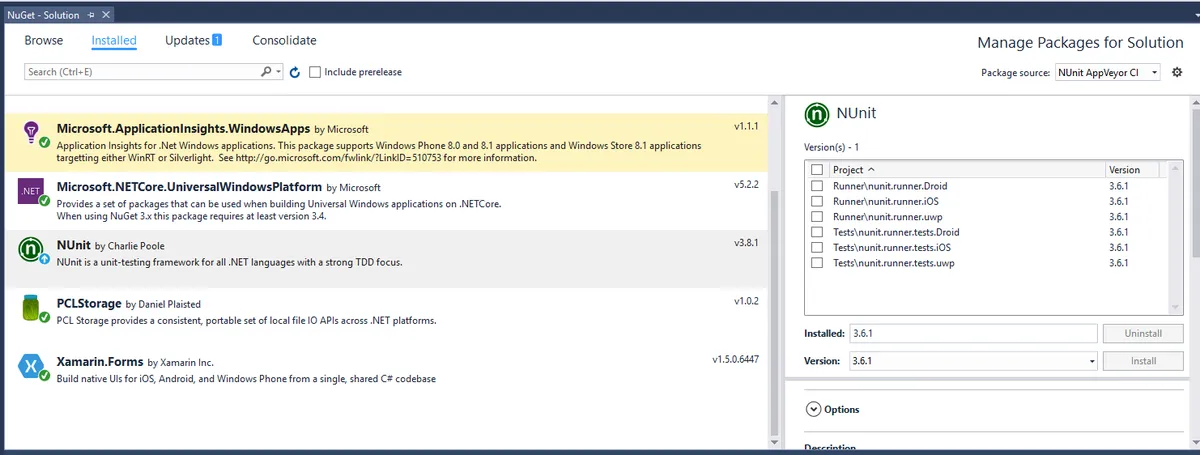Viewport: 1200px width, 455px height.
Task: Check Tests\nunit.runner.tests.uwp project
Action: click(817, 263)
